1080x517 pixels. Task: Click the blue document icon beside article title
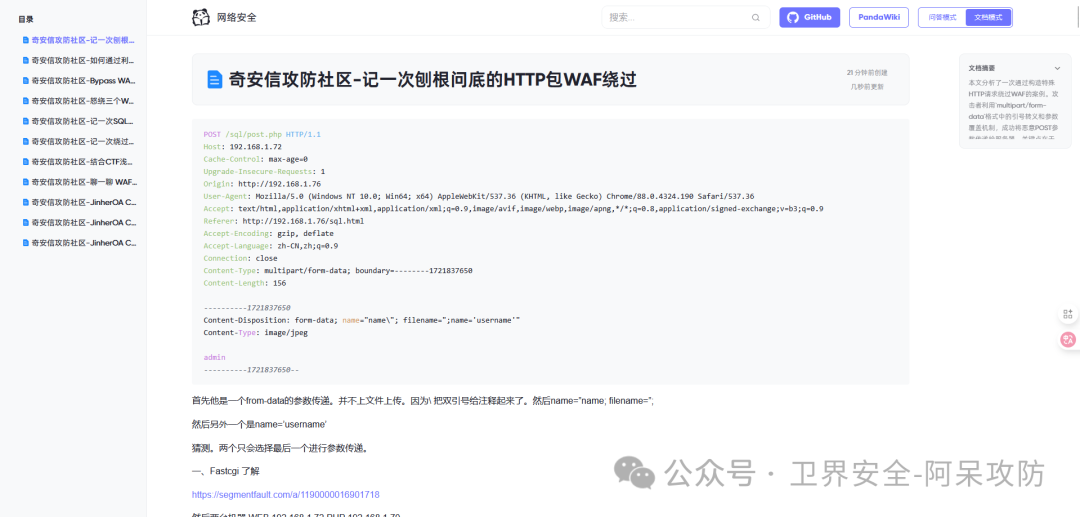216,79
